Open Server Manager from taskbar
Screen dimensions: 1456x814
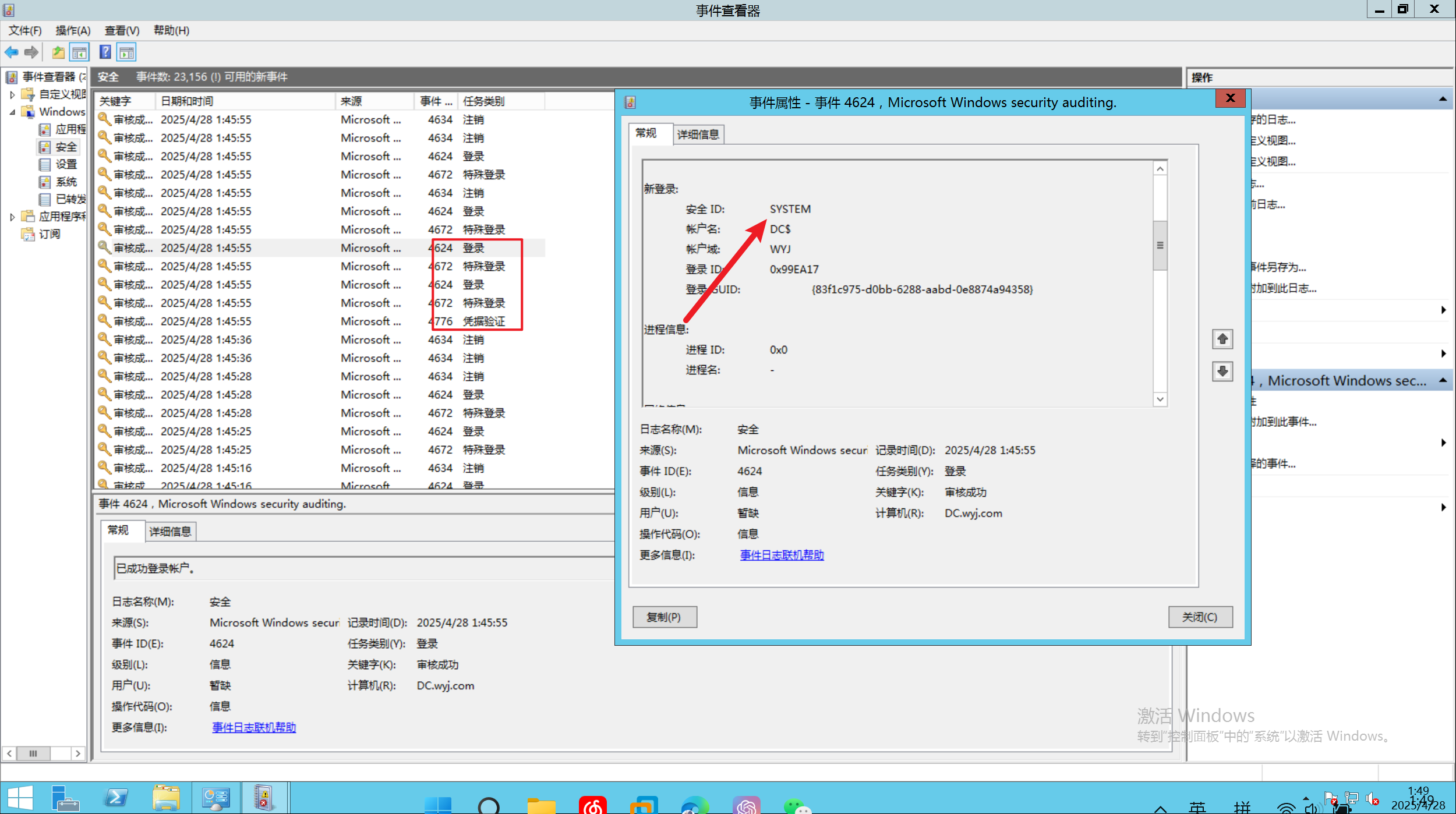pyautogui.click(x=65, y=798)
